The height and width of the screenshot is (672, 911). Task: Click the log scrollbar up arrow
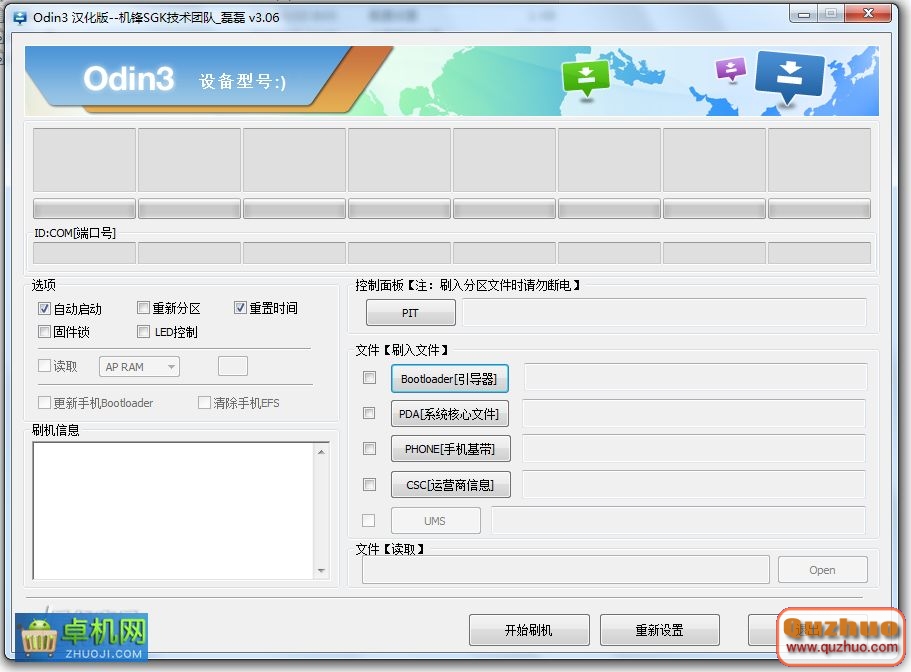[x=321, y=451]
